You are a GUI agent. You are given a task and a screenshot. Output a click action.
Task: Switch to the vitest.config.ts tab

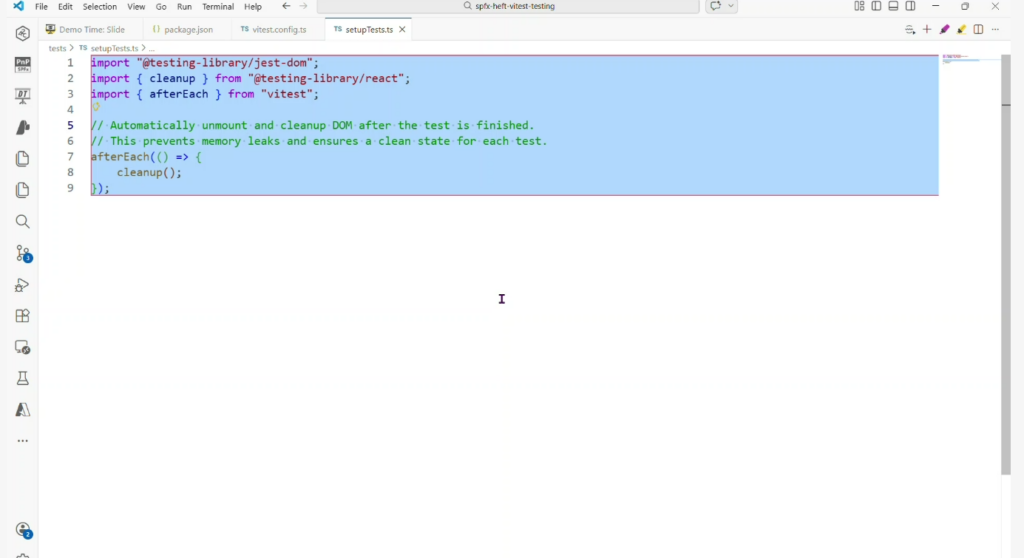click(x=273, y=30)
